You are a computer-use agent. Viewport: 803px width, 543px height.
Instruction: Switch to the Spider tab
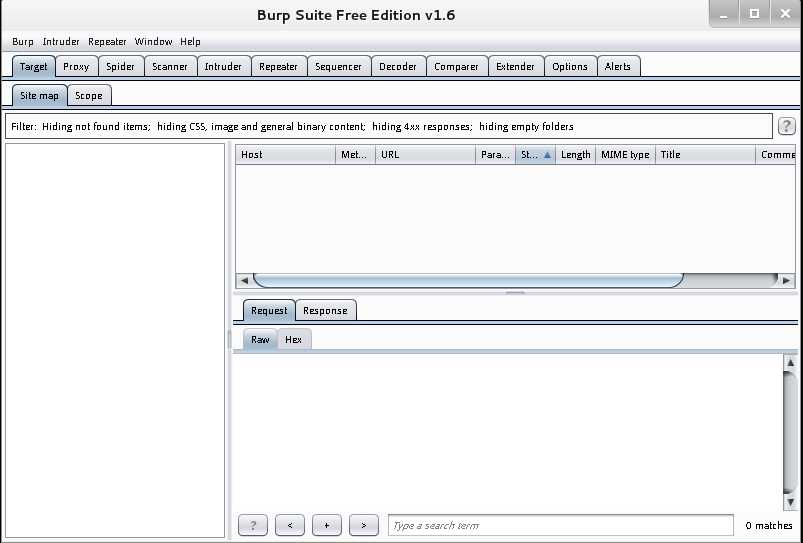coord(120,67)
